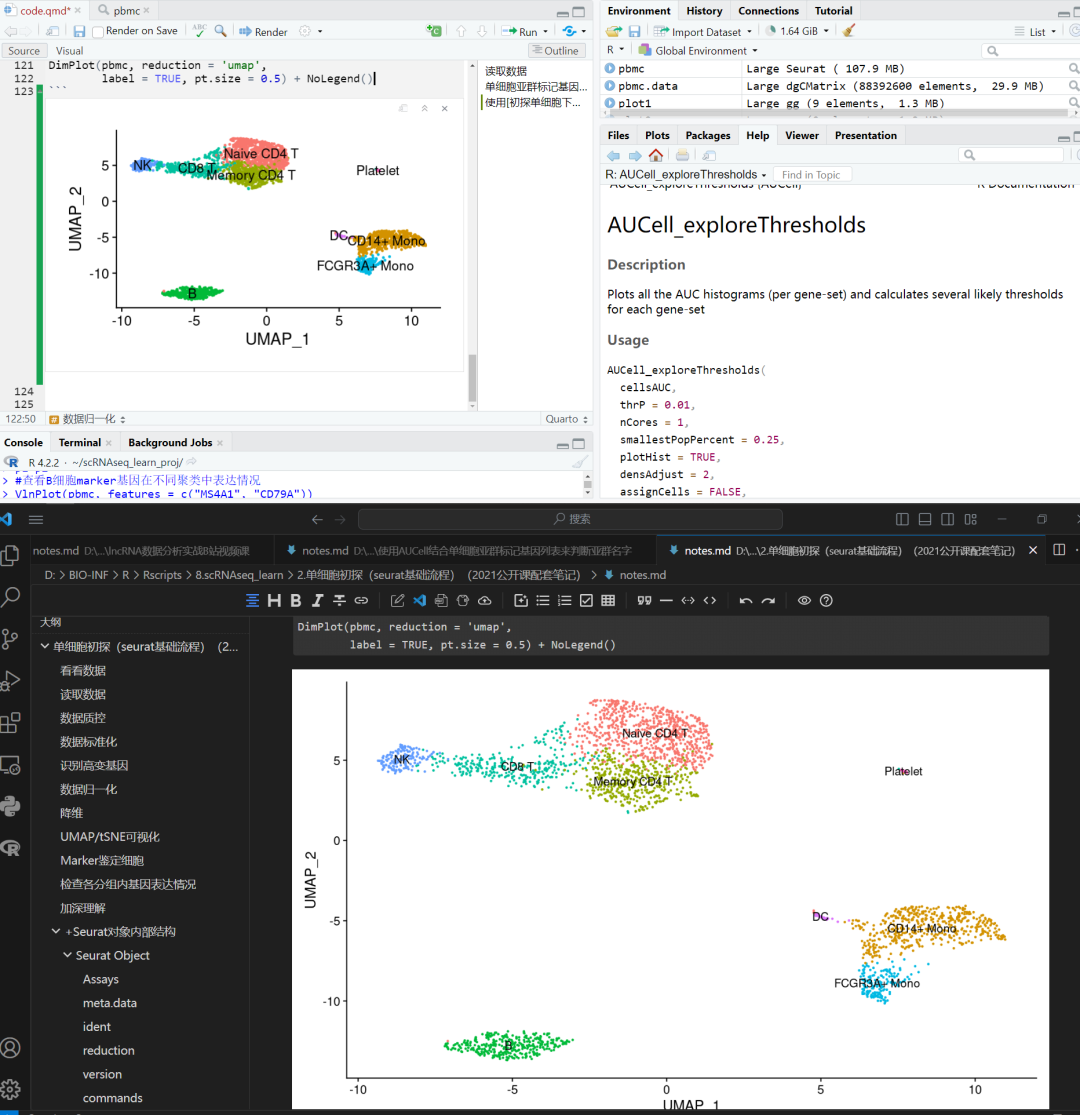Screen dimensions: 1080x1115
Task: Click the Render button in RStudio
Action: point(264,31)
